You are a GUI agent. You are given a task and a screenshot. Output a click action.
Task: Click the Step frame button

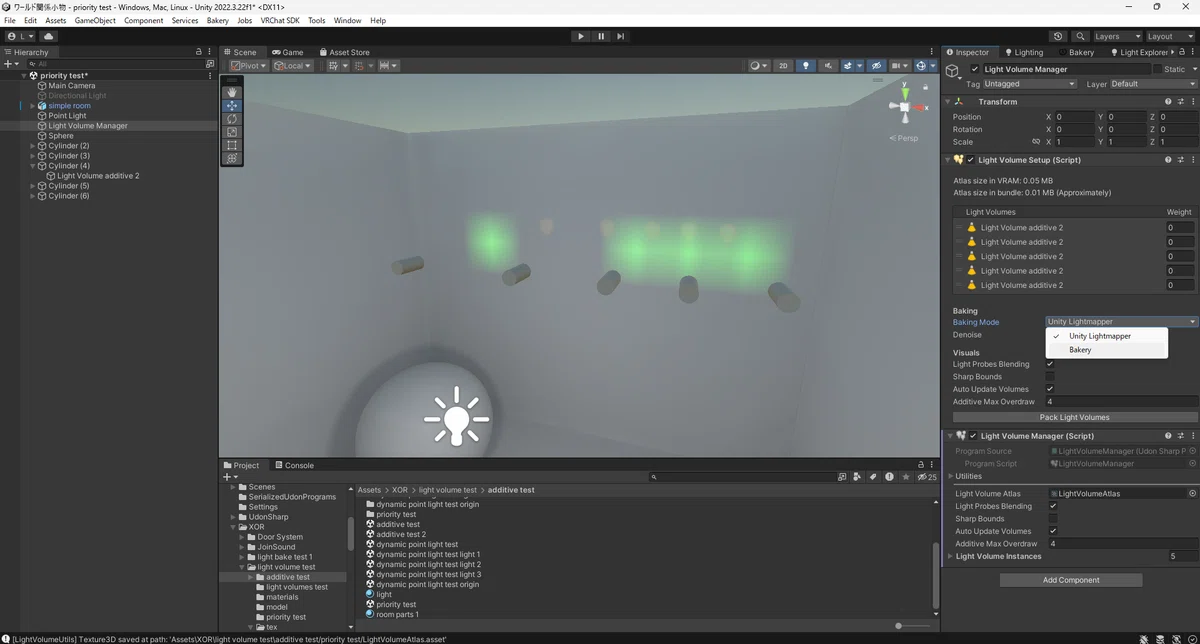tap(621, 36)
